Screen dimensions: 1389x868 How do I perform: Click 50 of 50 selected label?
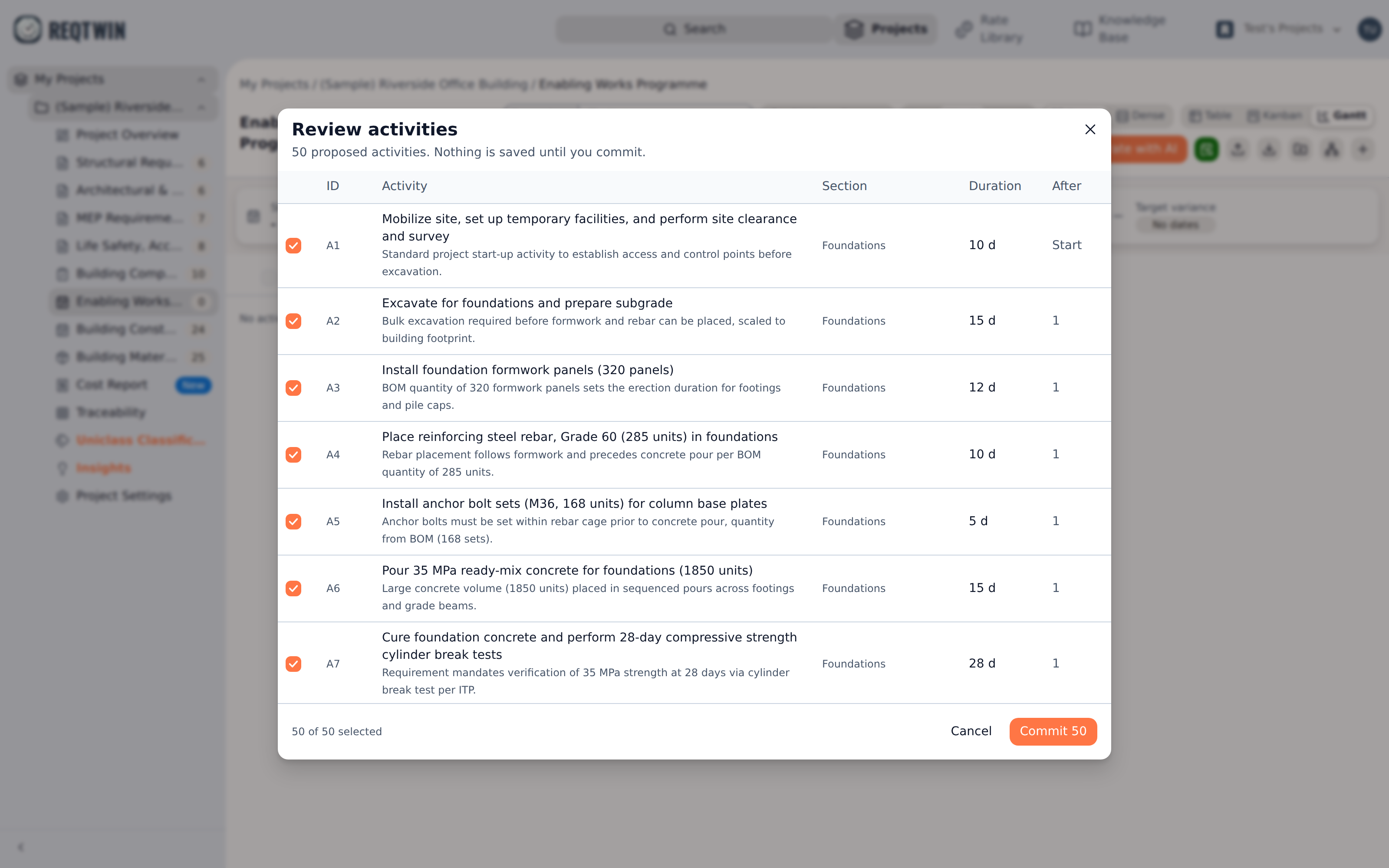click(x=336, y=731)
